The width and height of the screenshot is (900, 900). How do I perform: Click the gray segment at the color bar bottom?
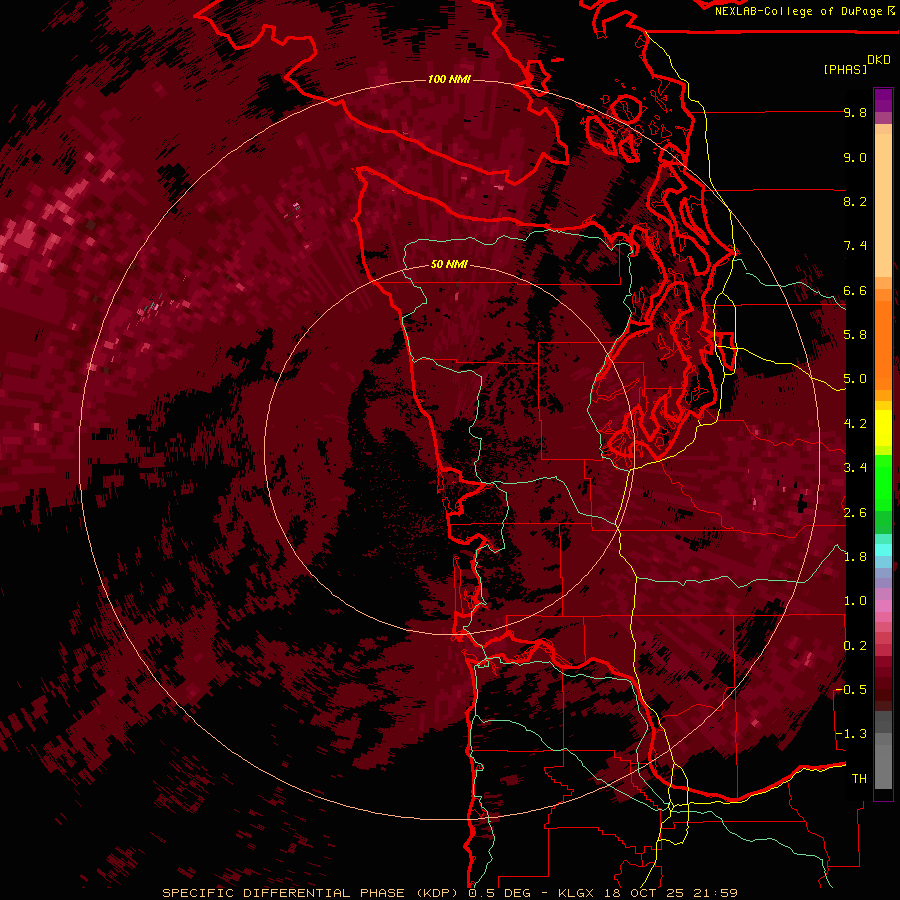click(x=883, y=758)
